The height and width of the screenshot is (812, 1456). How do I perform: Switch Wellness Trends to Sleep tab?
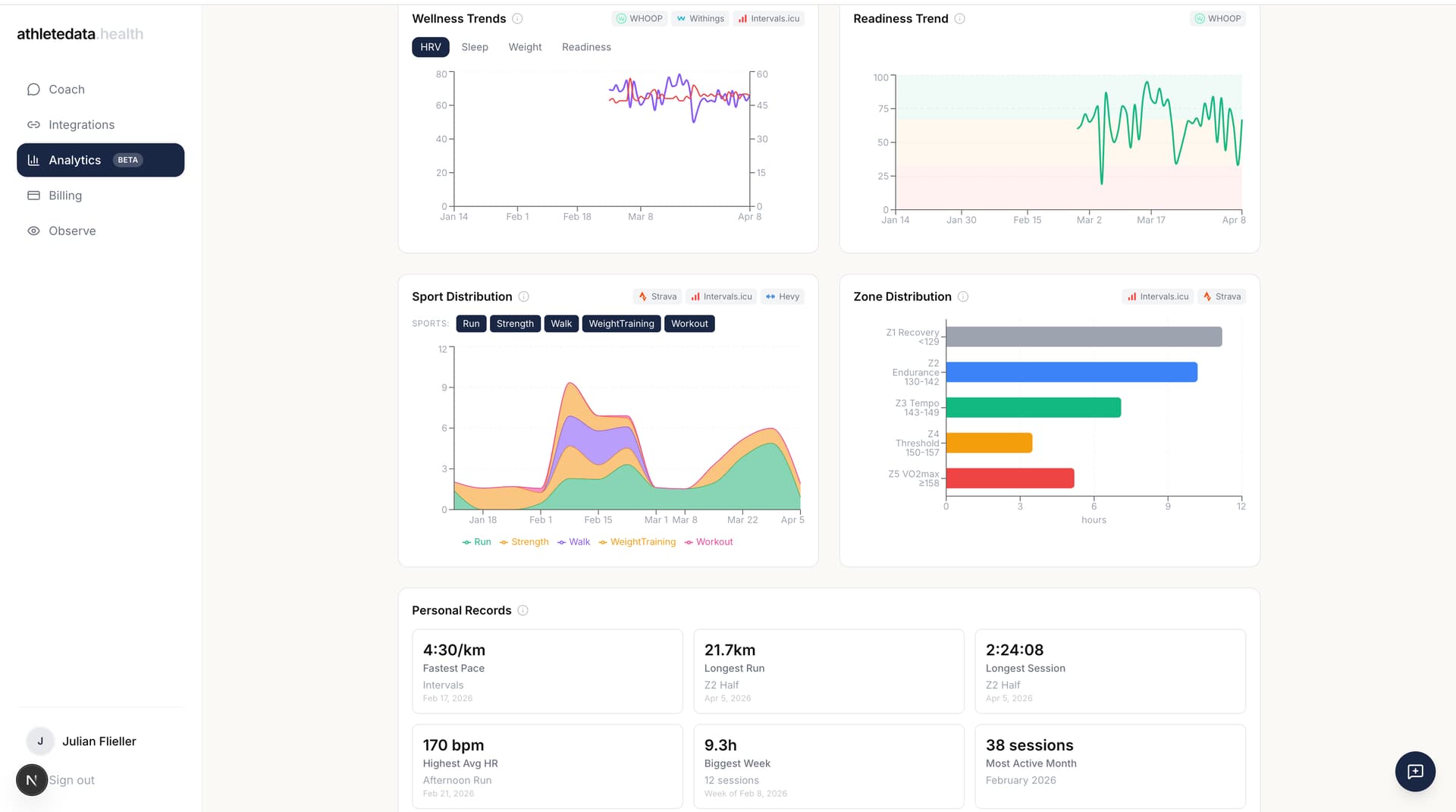tap(475, 47)
